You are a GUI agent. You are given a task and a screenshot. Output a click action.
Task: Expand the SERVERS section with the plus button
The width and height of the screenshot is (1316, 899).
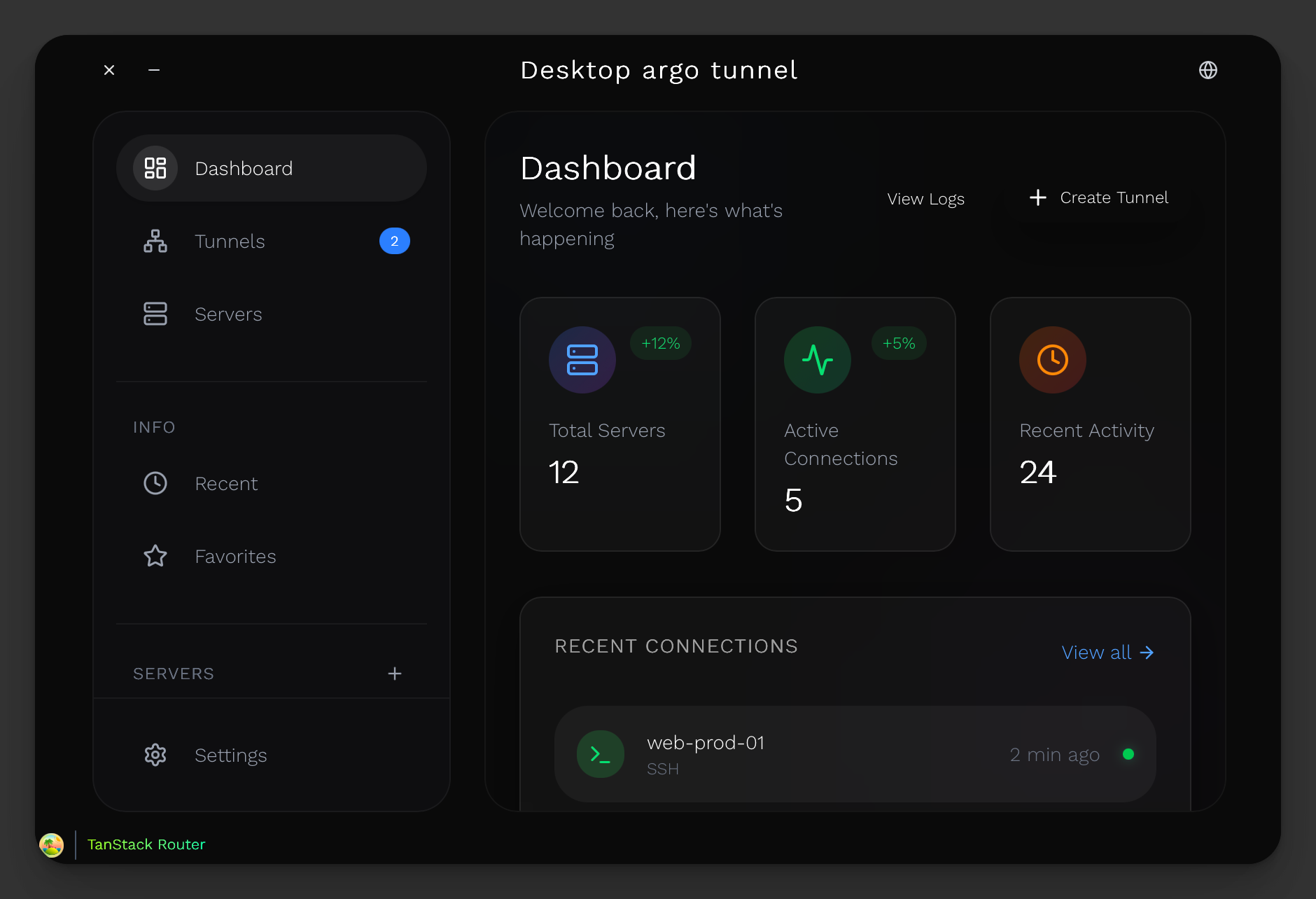pos(395,674)
